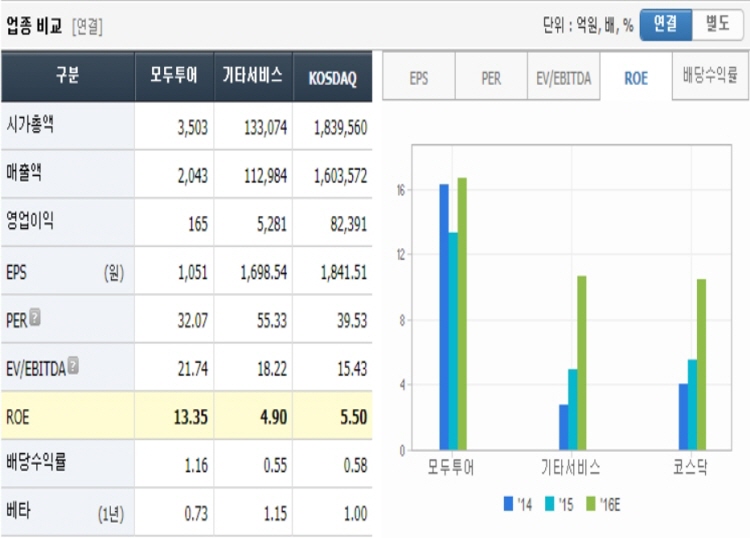The height and width of the screenshot is (538, 750).
Task: Click the ROE value 4.90
Action: tap(274, 417)
